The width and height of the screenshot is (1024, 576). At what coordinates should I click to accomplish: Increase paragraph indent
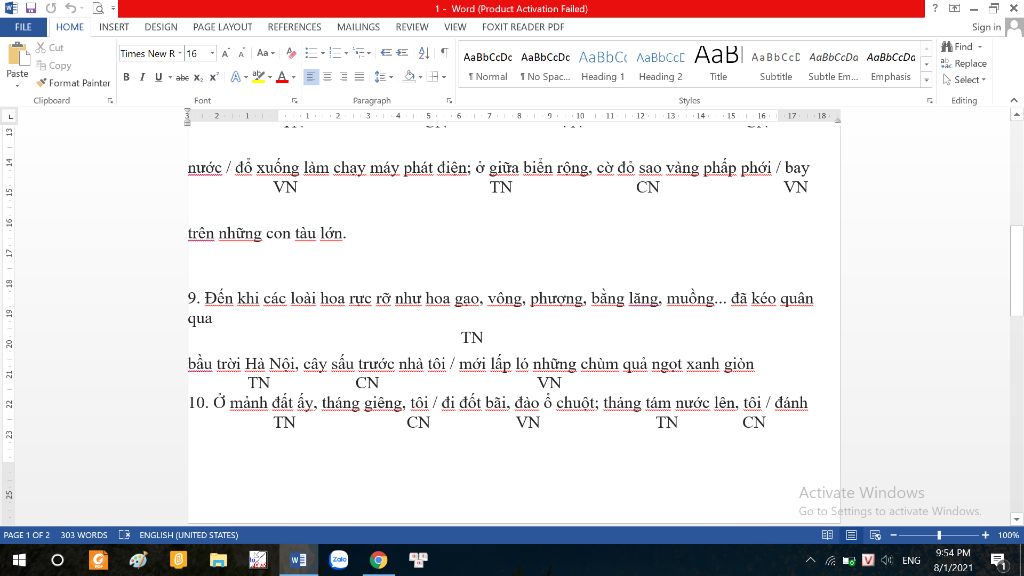pyautogui.click(x=402, y=54)
